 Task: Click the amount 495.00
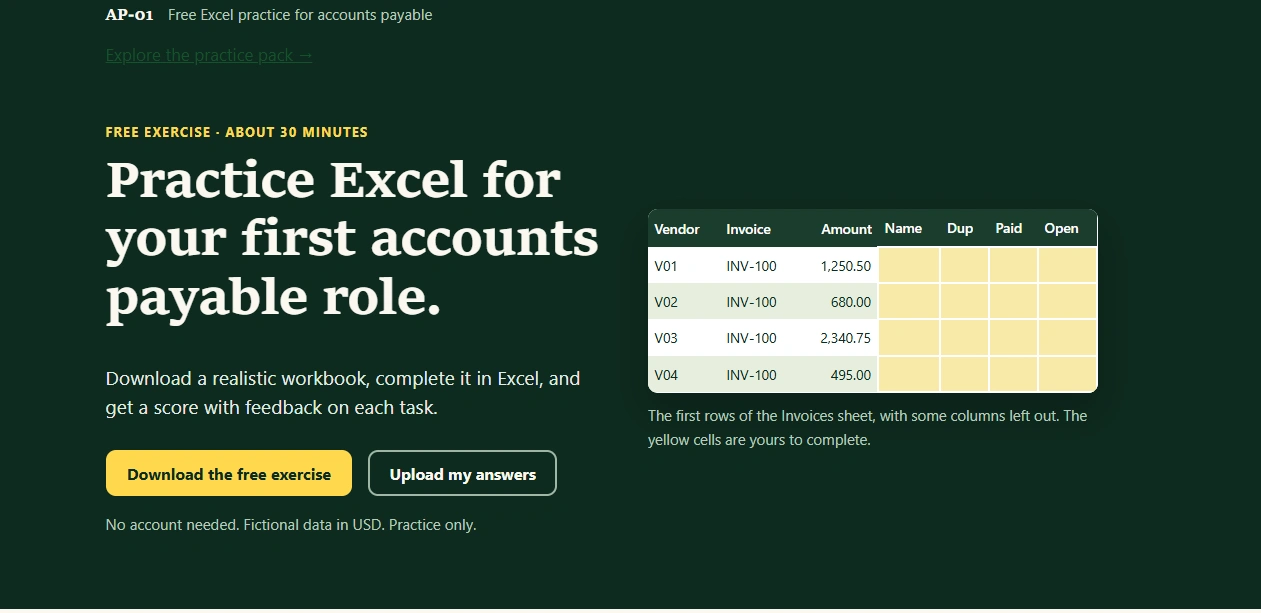tap(851, 375)
